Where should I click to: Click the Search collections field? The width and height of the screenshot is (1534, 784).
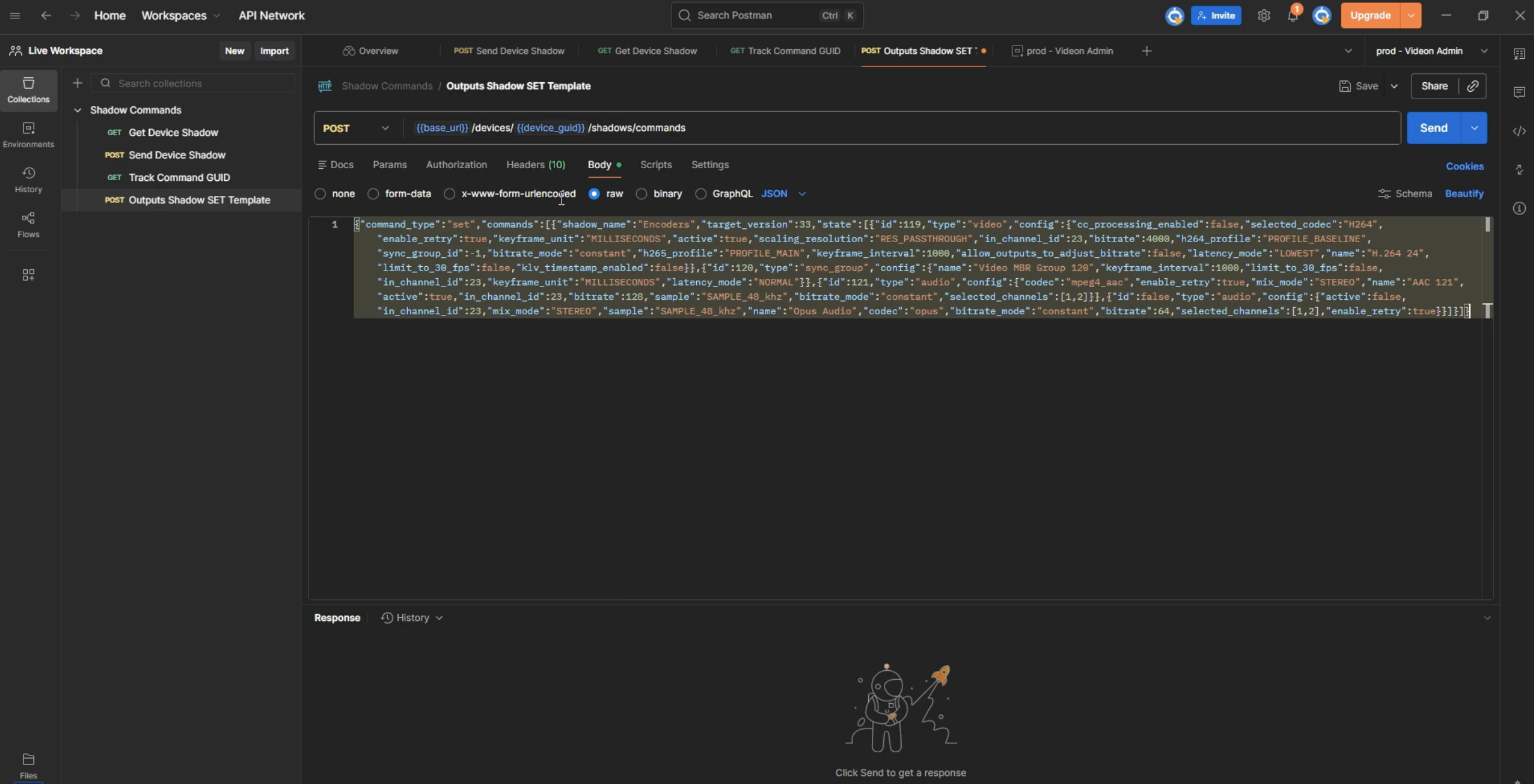click(193, 83)
